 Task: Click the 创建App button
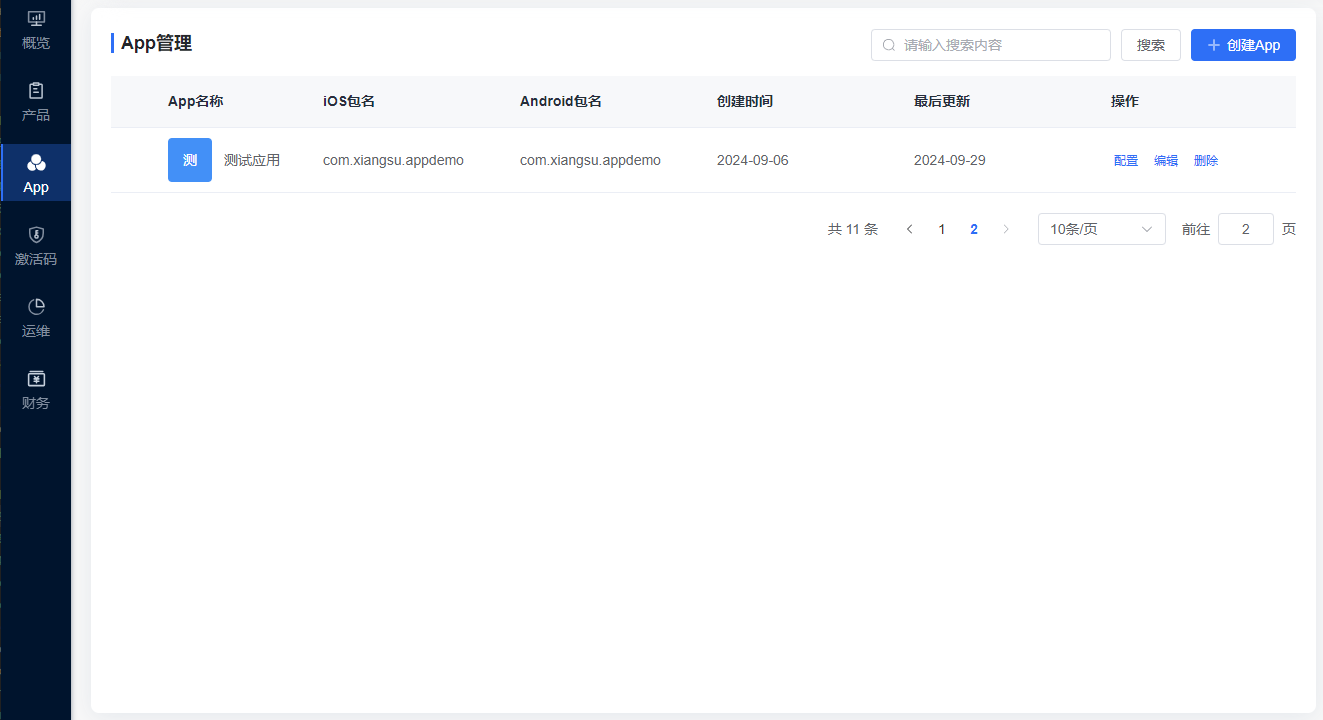pyautogui.click(x=1243, y=45)
